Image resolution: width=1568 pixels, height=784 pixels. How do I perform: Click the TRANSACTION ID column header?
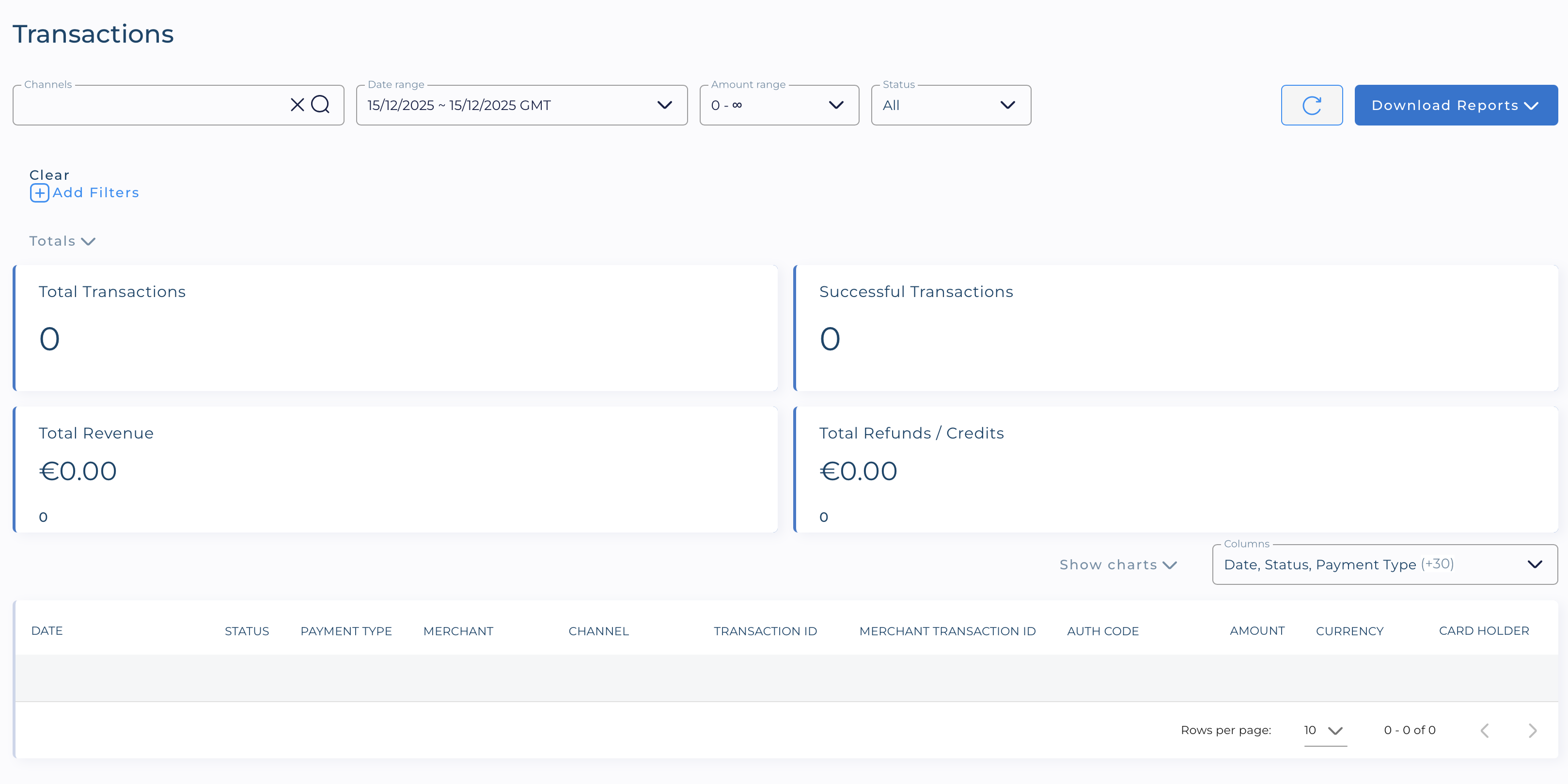[765, 631]
